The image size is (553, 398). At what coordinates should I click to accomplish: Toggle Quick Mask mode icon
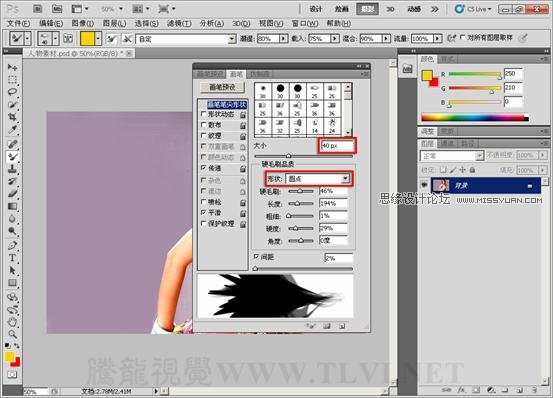click(12, 375)
